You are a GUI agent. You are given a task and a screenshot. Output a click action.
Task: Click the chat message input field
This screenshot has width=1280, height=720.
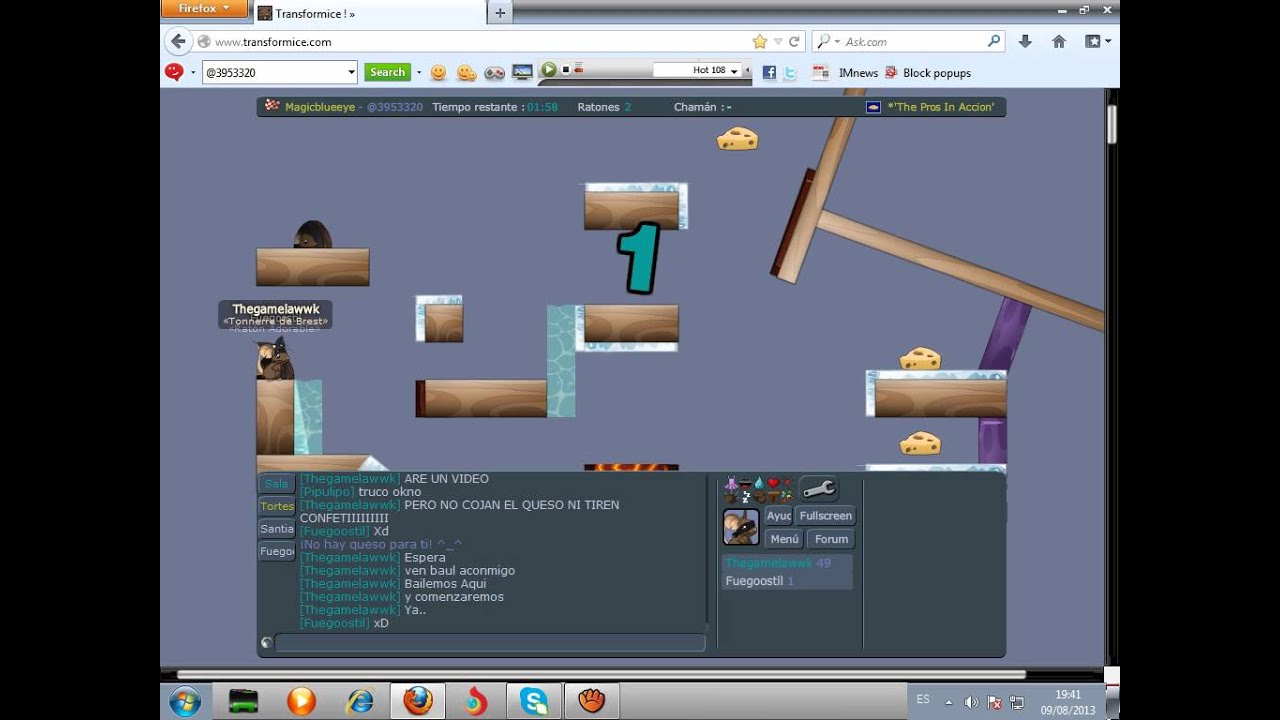click(x=490, y=643)
